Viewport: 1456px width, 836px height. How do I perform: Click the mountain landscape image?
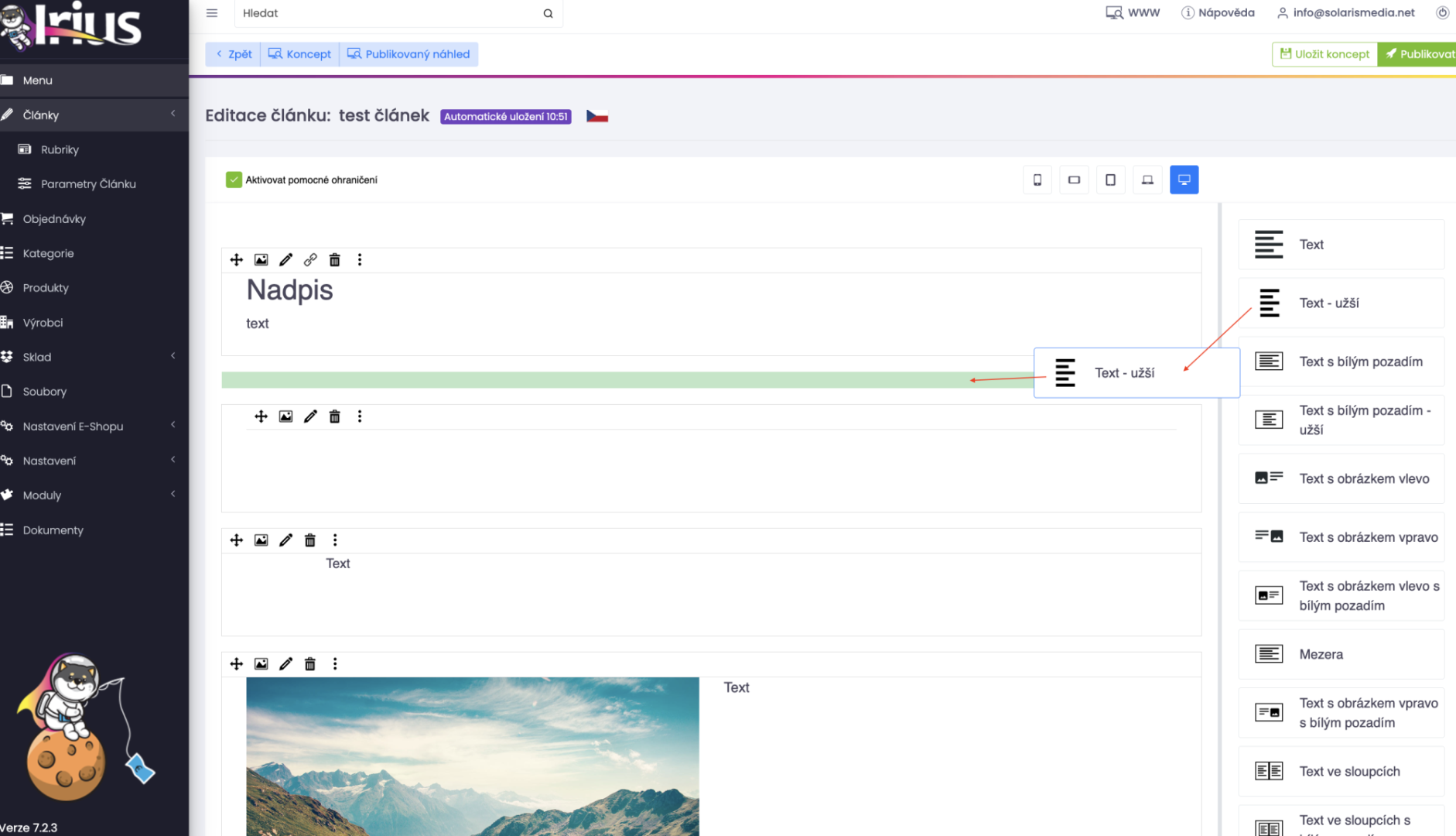click(x=473, y=756)
